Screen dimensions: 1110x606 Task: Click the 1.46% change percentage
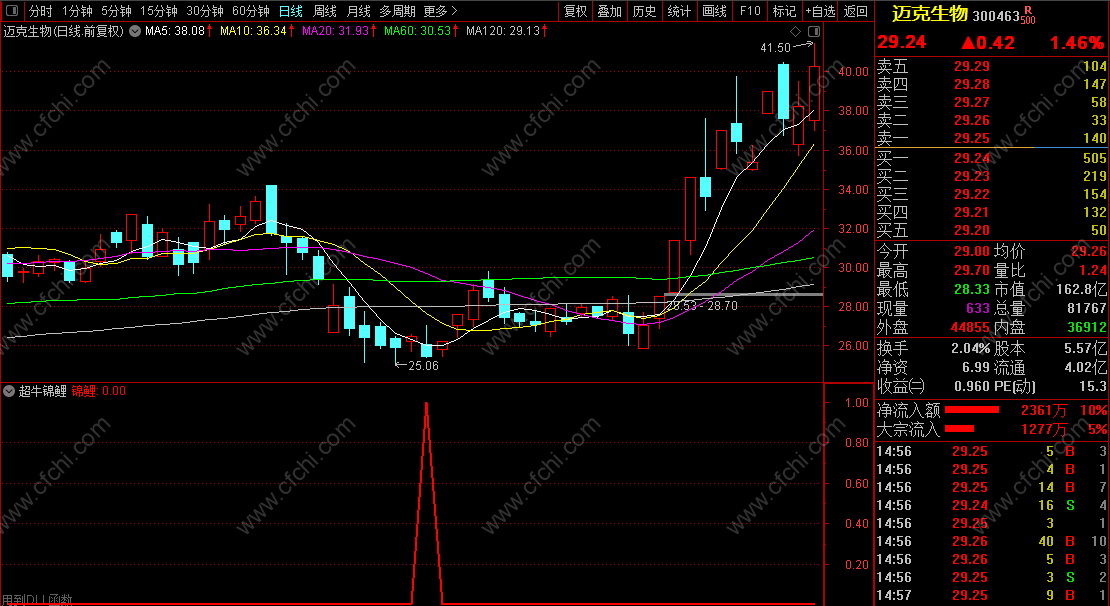1076,42
